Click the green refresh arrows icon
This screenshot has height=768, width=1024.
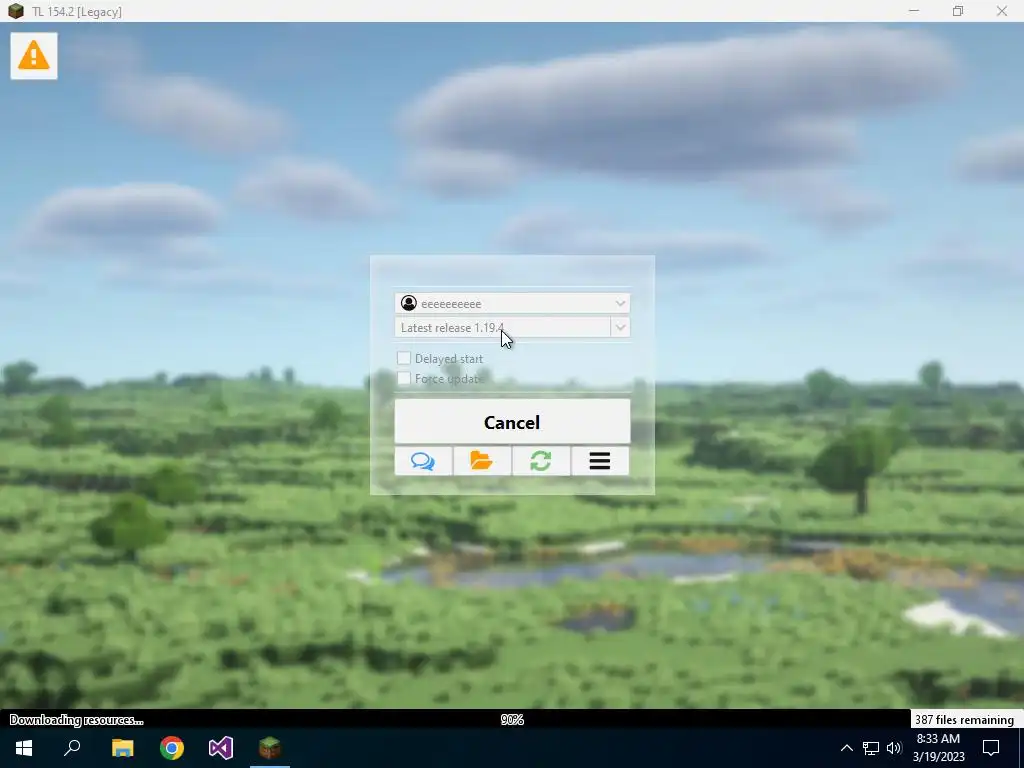[541, 461]
